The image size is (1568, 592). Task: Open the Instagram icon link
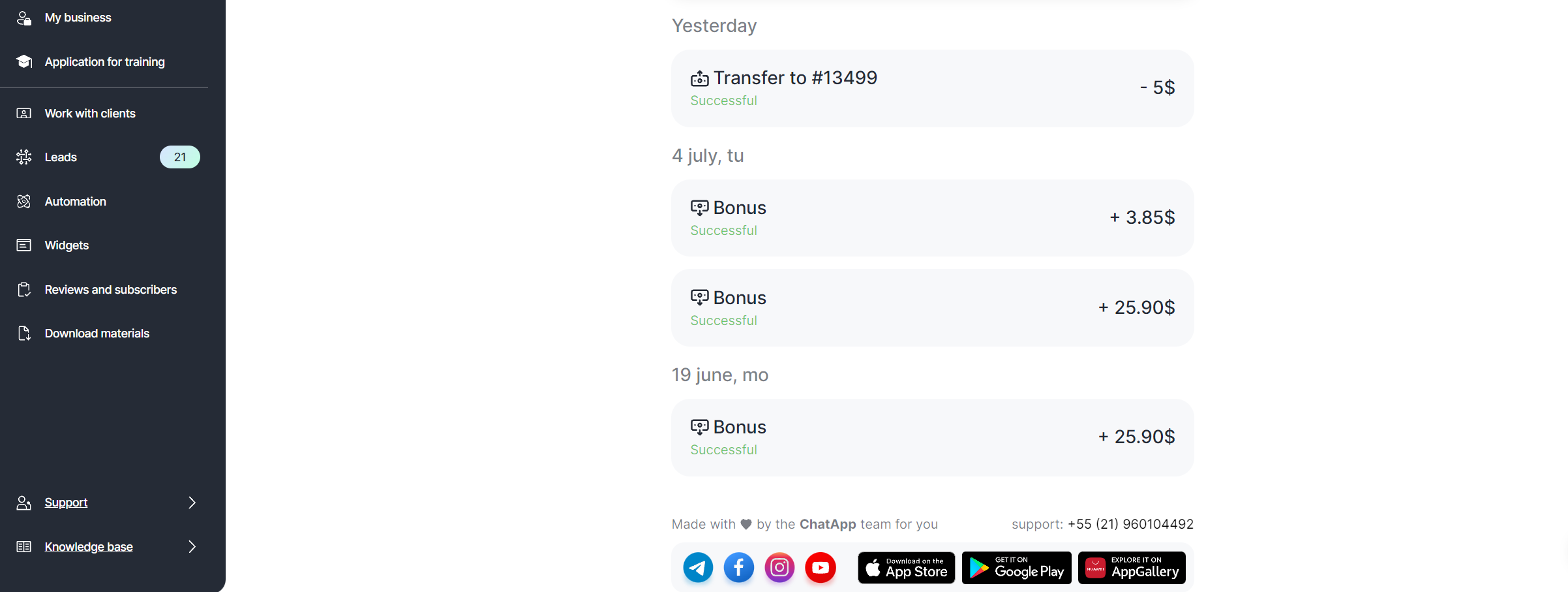pos(779,567)
